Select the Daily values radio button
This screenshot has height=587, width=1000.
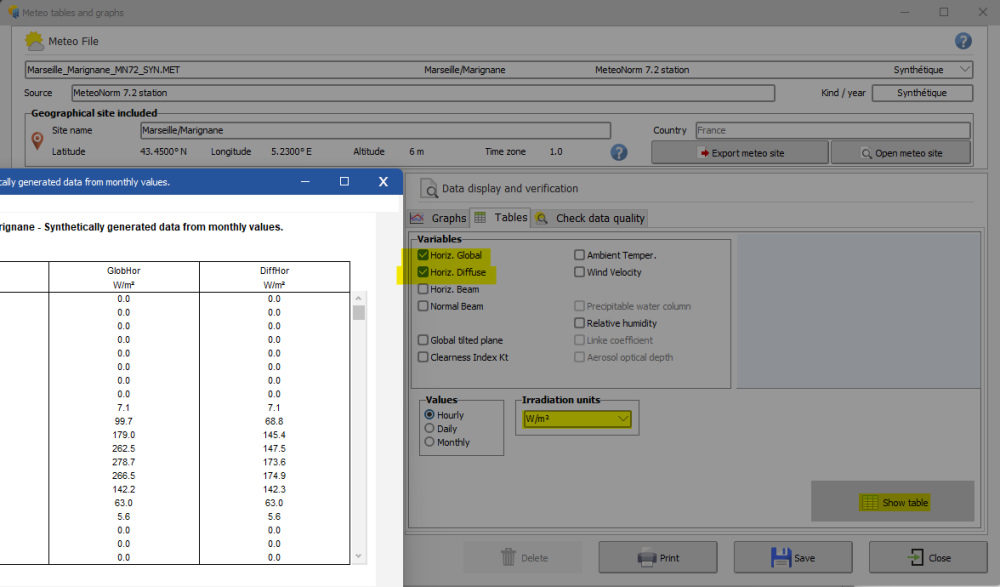431,429
